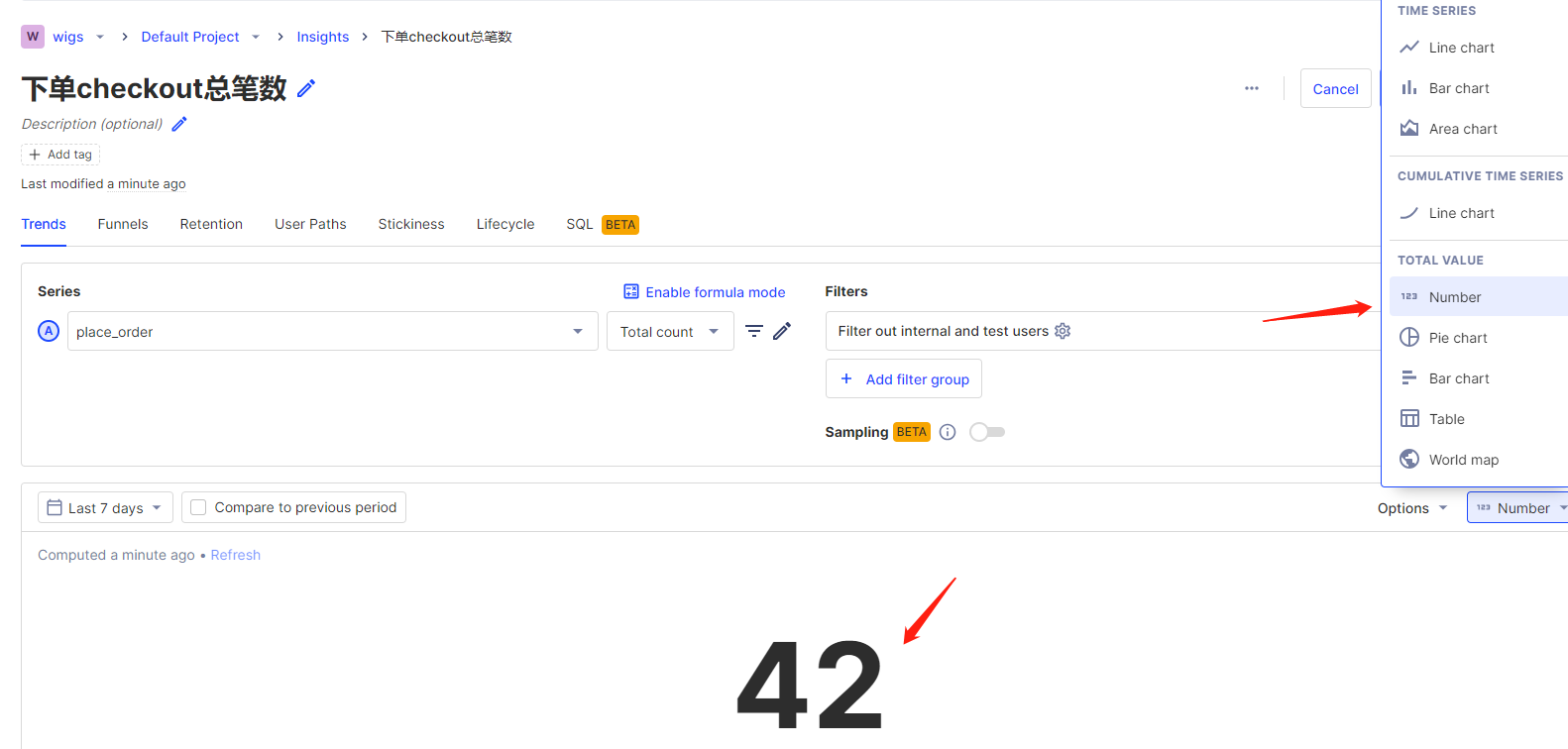Expand the wigs organization dropdown
The height and width of the screenshot is (749, 1568).
(x=100, y=37)
